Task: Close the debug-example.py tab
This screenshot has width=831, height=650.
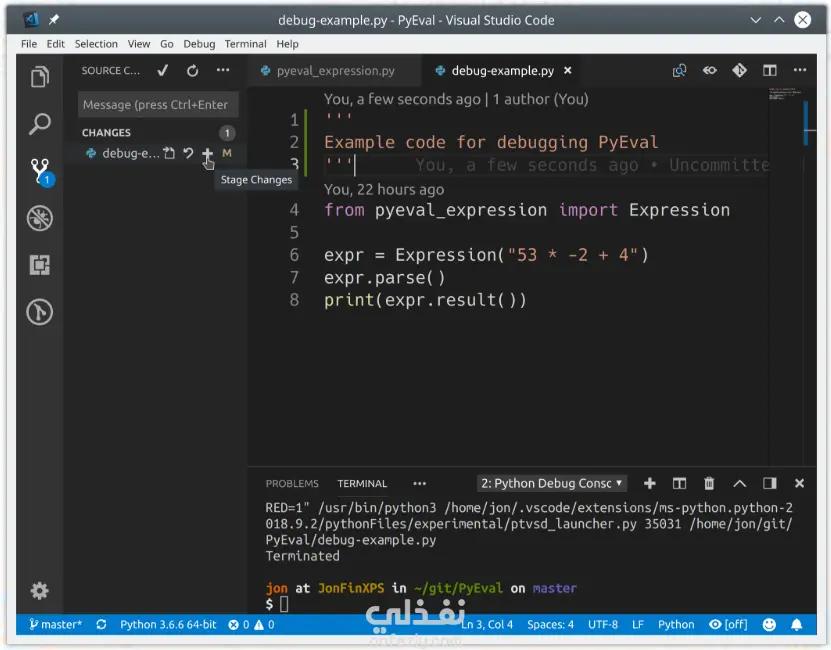Action: click(x=568, y=70)
